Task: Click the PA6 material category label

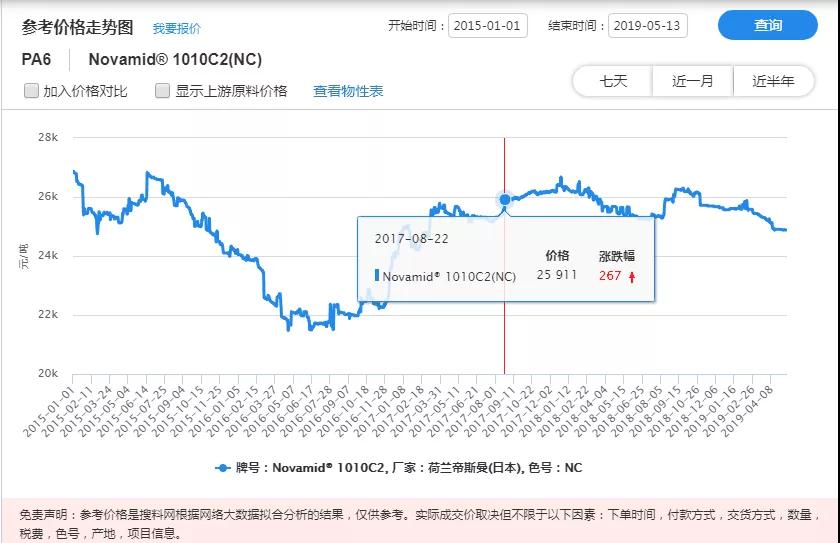Action: [36, 59]
